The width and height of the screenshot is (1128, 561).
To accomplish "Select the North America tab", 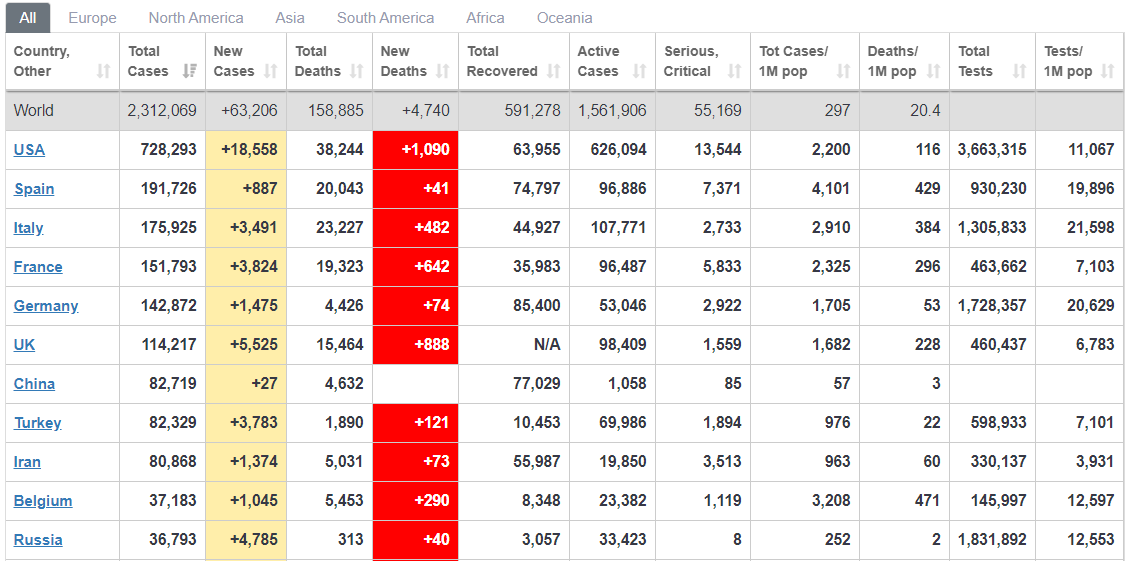I will [196, 18].
